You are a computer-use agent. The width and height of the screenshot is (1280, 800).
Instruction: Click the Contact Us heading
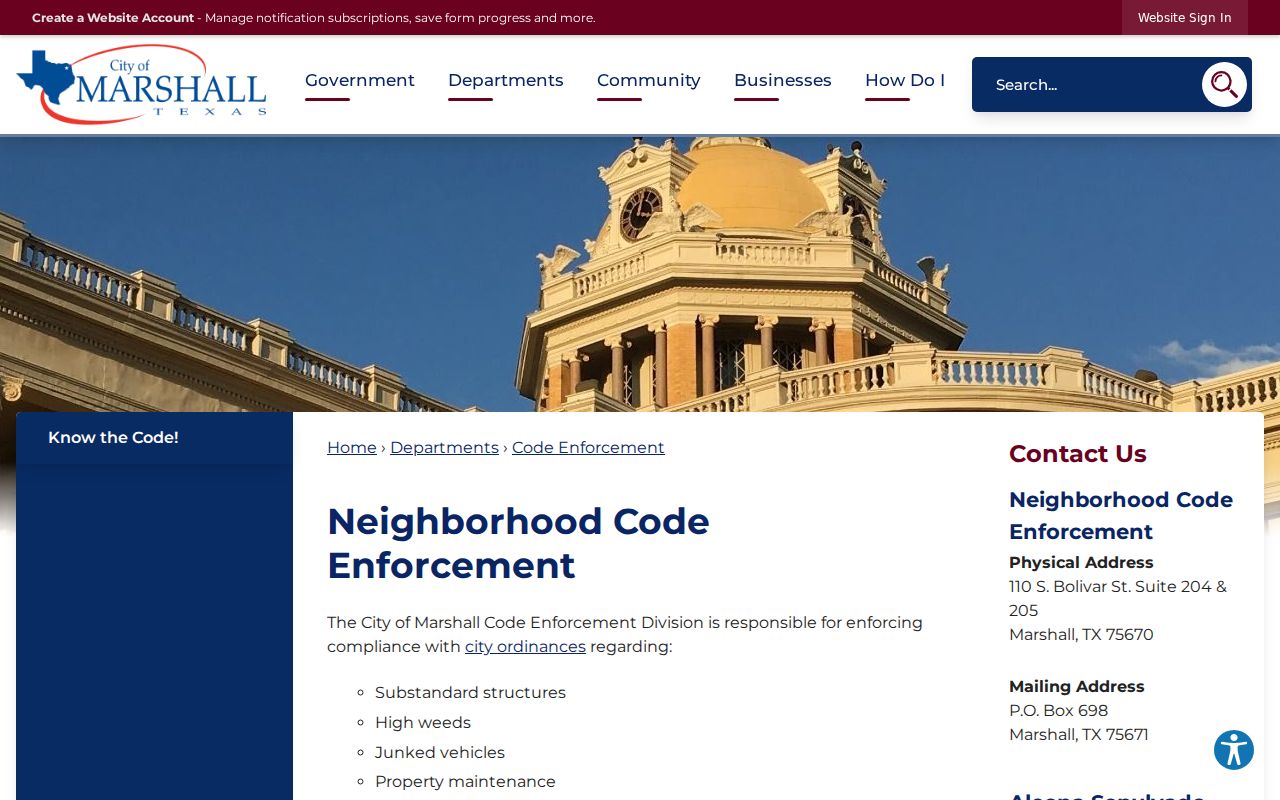1078,454
